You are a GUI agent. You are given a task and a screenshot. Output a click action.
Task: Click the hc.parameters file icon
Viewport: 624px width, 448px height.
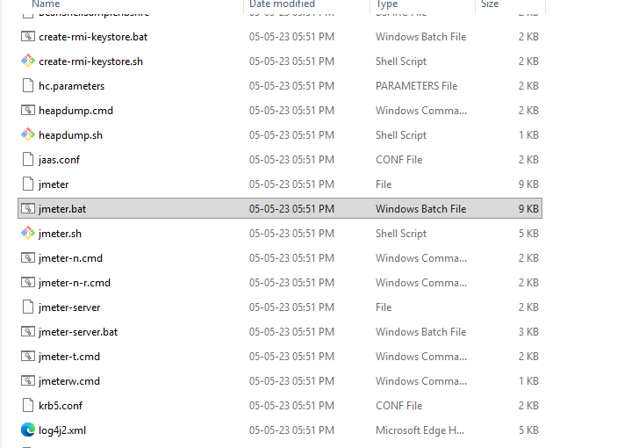(x=28, y=86)
